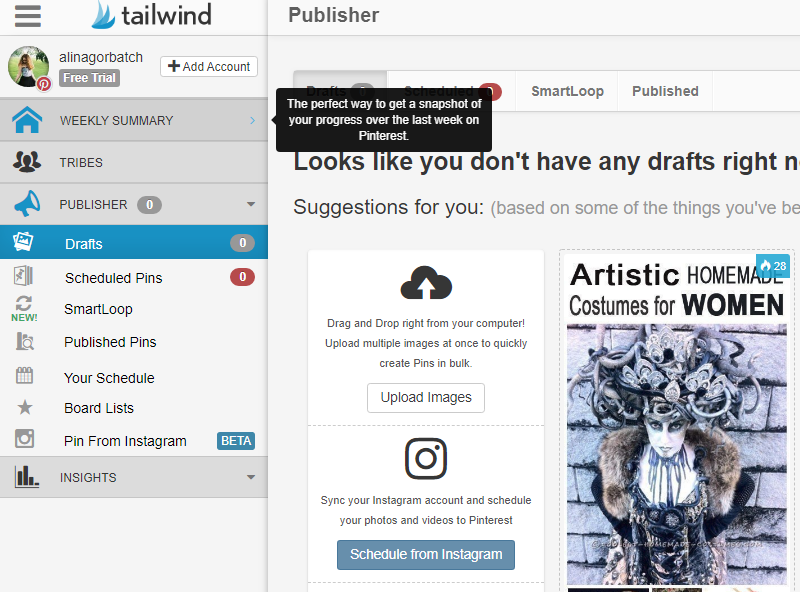Viewport: 800px width, 592px height.
Task: Click the Drafts images icon
Action: [x=23, y=241]
